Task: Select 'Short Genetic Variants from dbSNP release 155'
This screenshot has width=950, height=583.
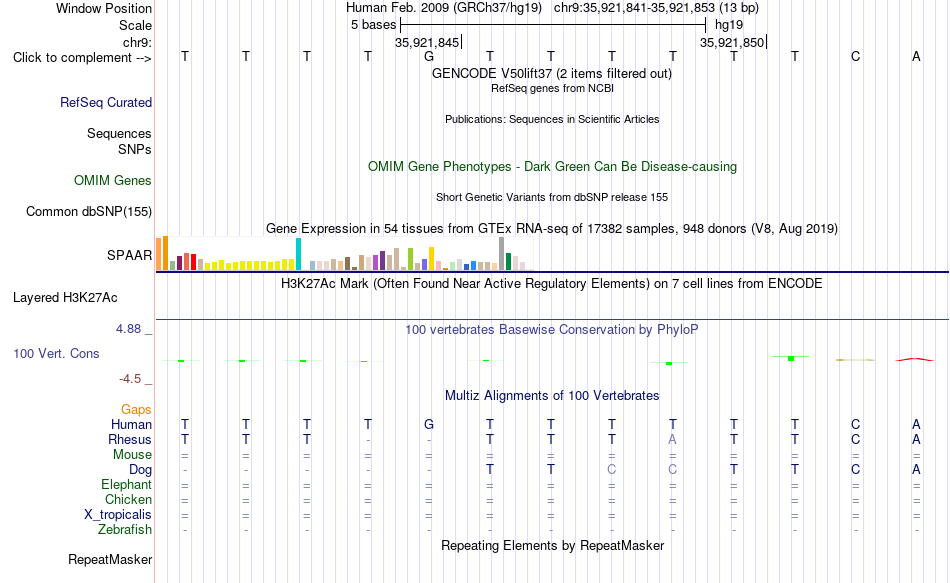Action: tap(552, 198)
